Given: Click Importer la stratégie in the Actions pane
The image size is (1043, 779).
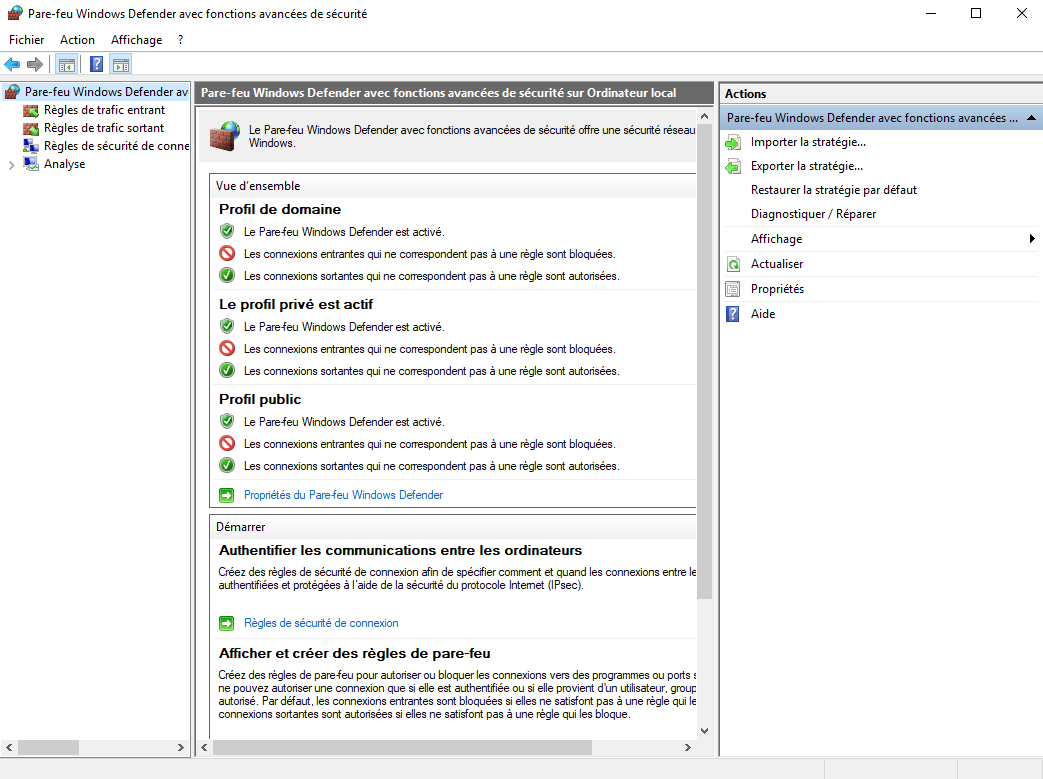Looking at the screenshot, I should coord(808,142).
